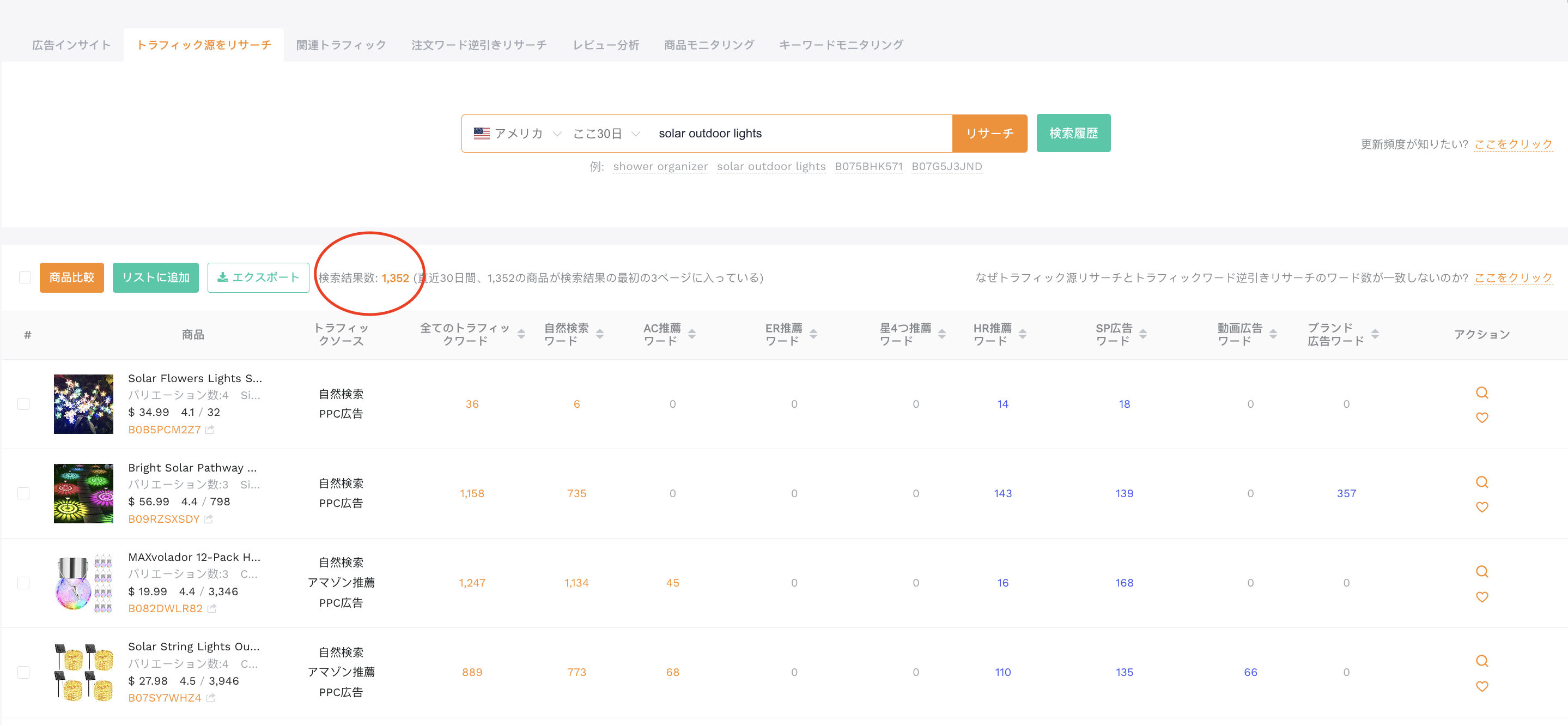The height and width of the screenshot is (725, 1568).
Task: Check the Solar Flowers Lights row checkbox
Action: coord(23,404)
